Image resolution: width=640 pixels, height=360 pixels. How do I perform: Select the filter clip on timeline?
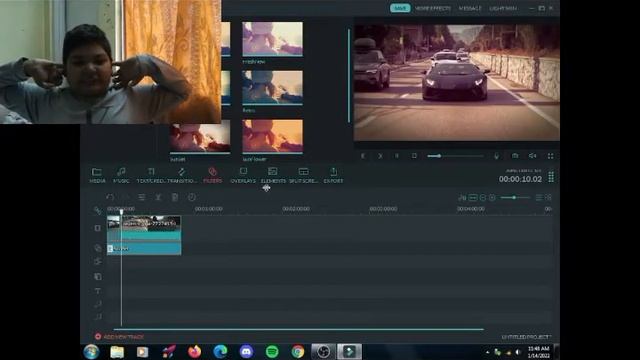(x=144, y=249)
